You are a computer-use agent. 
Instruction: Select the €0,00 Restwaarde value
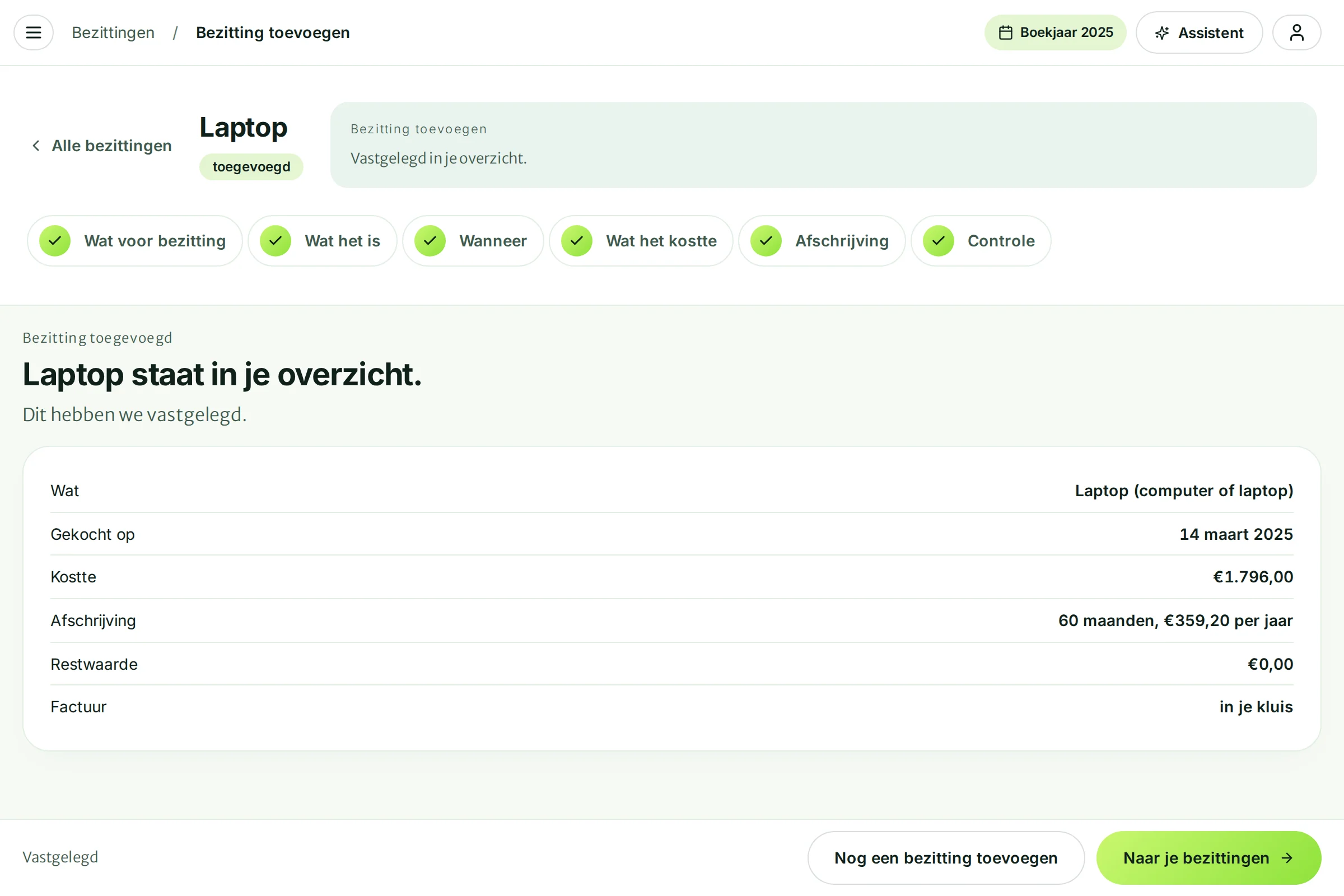tap(1270, 664)
